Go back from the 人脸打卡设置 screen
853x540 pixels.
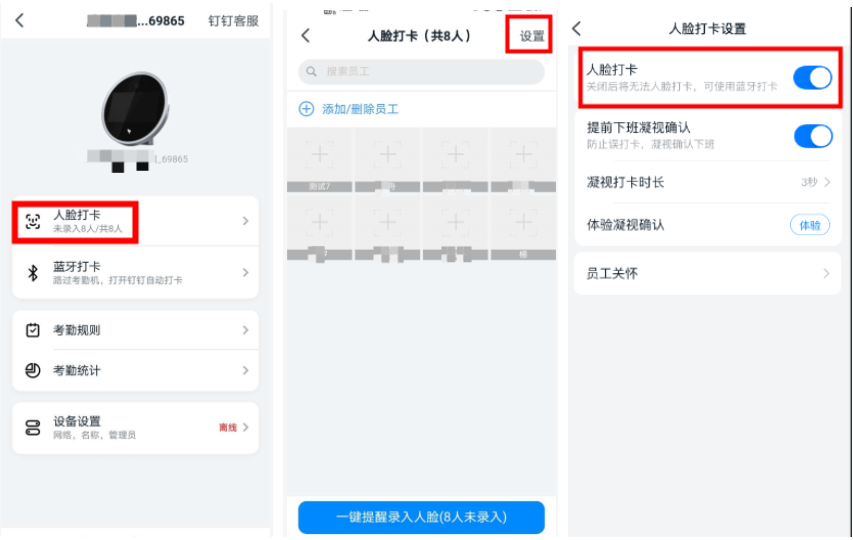[x=577, y=28]
